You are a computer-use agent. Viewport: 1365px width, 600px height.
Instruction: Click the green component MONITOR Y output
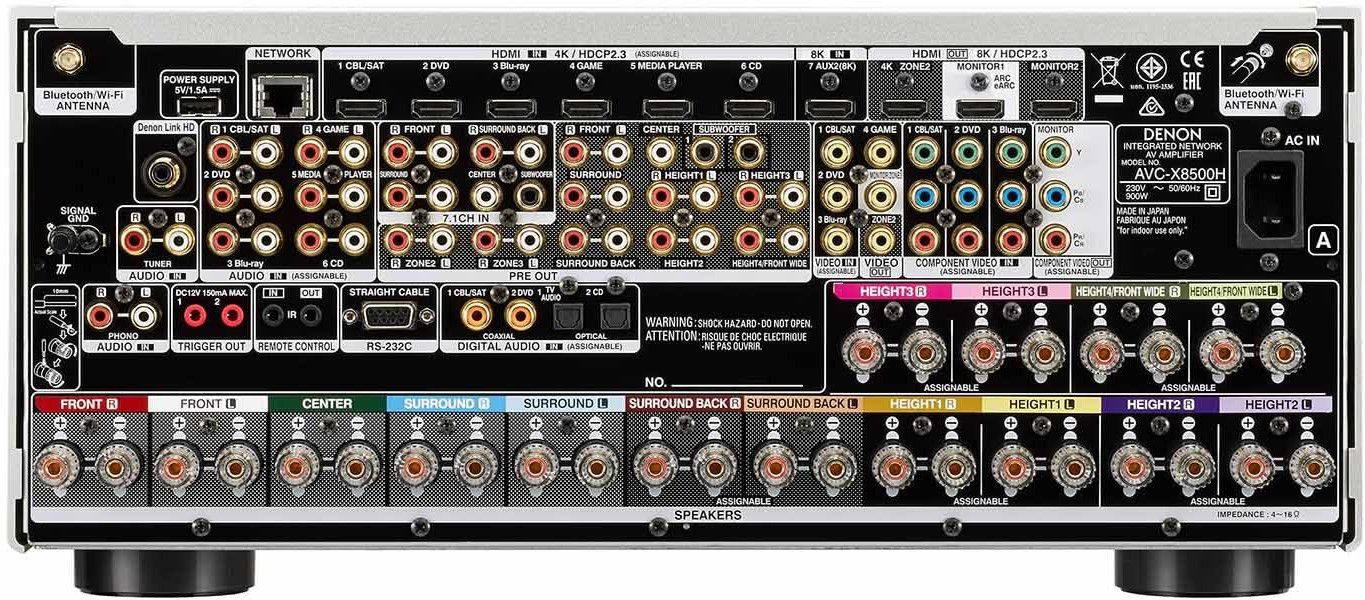pyautogui.click(x=1053, y=152)
